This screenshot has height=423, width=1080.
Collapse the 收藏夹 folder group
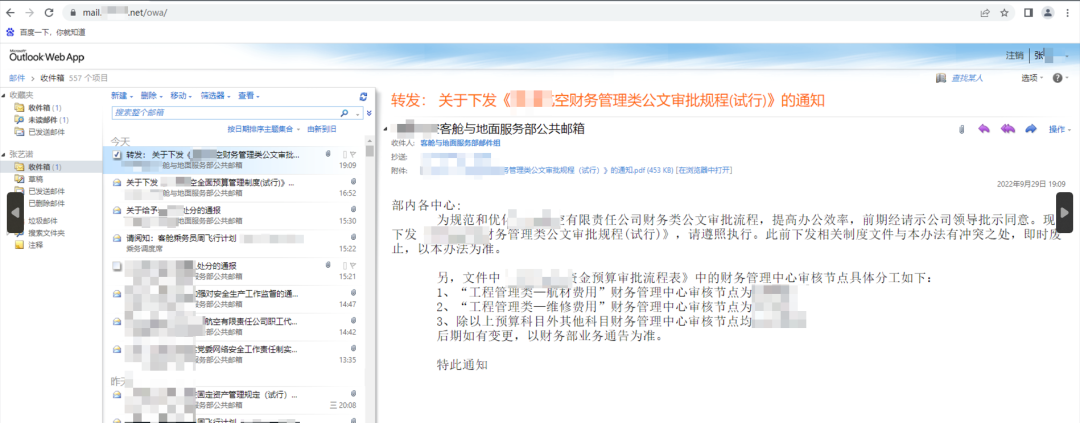[4, 94]
